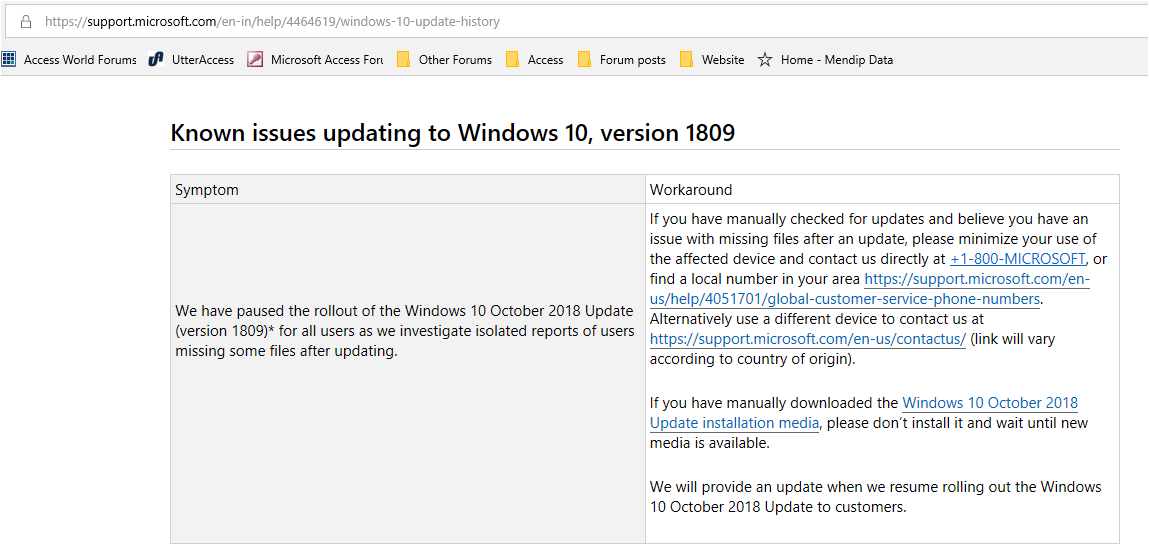Screen dimensions: 1149x550
Task: Click the paused rollout symptom text
Action: 405,331
